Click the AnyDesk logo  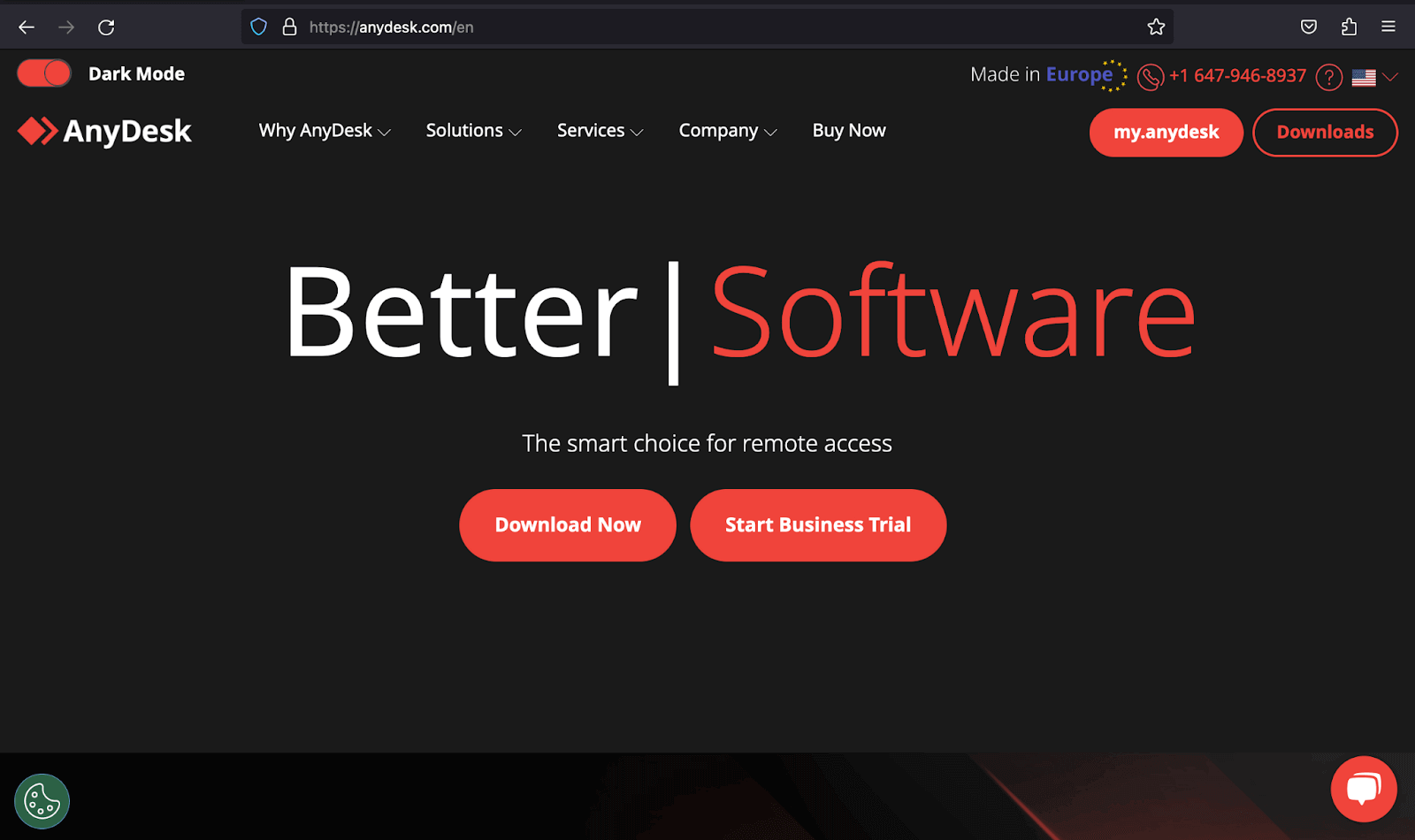click(x=103, y=131)
